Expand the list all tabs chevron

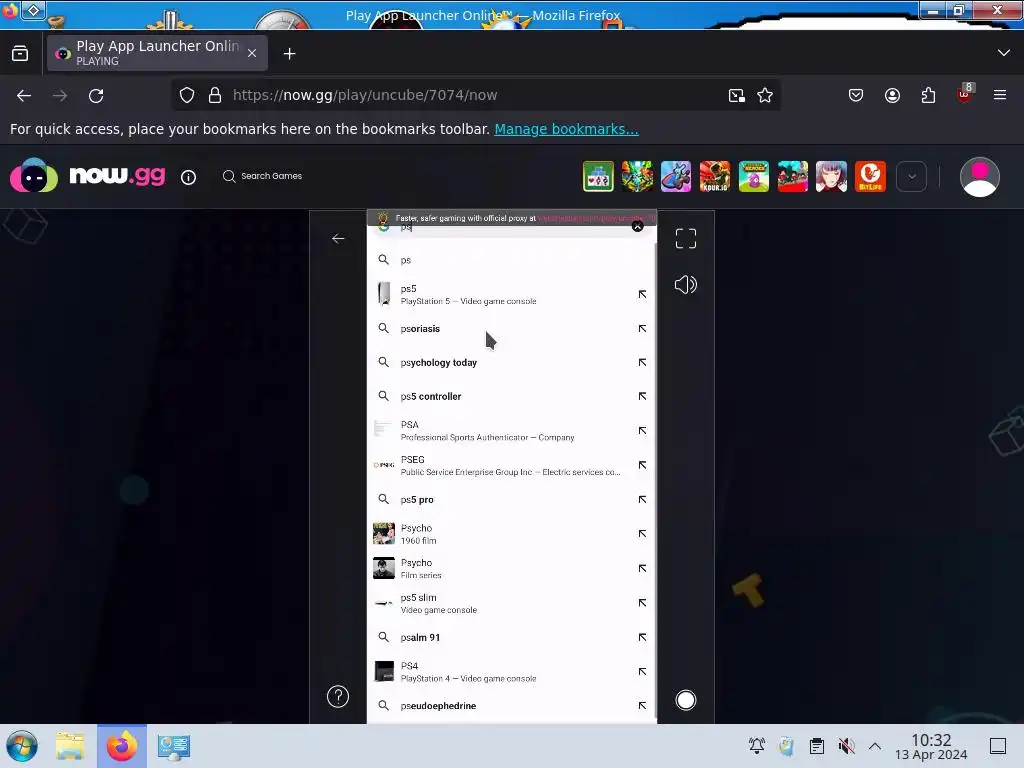1003,53
